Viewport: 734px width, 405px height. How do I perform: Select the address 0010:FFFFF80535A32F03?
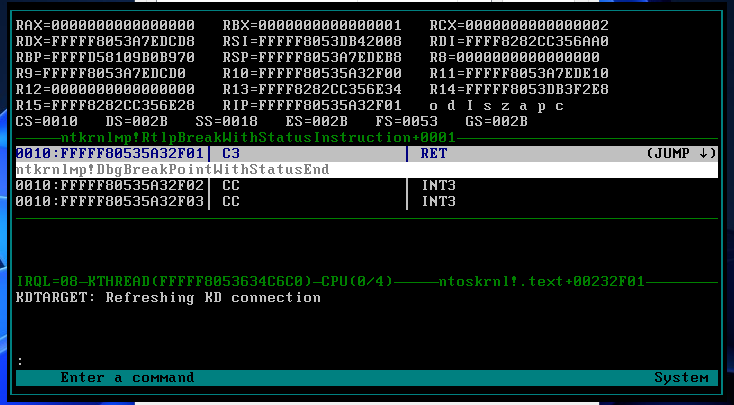[110, 201]
